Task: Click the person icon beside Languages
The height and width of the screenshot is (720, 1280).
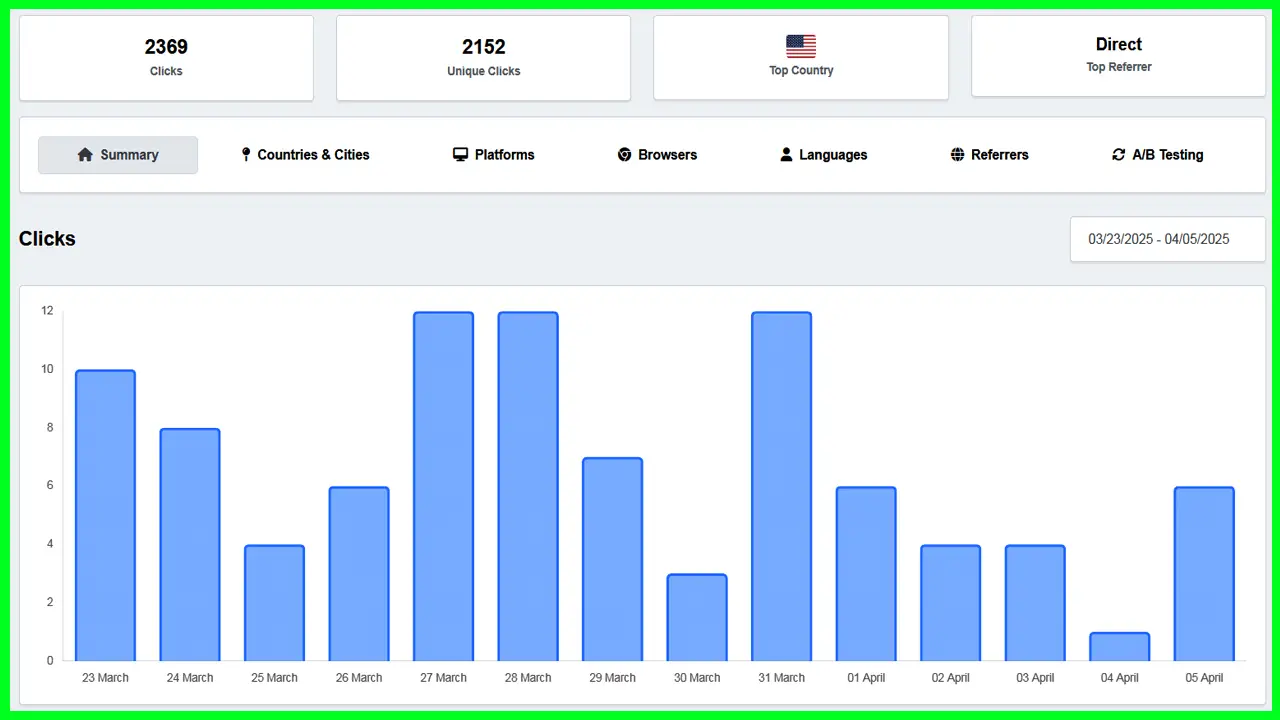Action: pyautogui.click(x=786, y=155)
